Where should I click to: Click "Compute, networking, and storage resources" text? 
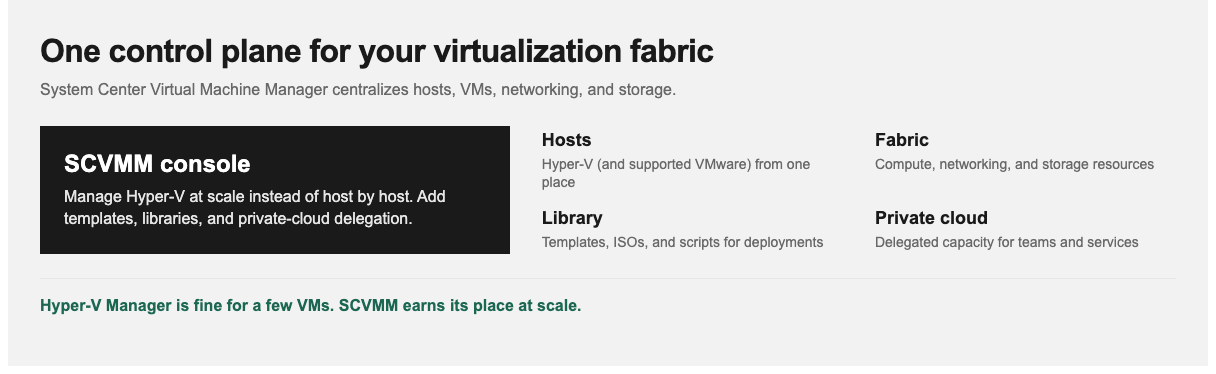[x=1014, y=164]
